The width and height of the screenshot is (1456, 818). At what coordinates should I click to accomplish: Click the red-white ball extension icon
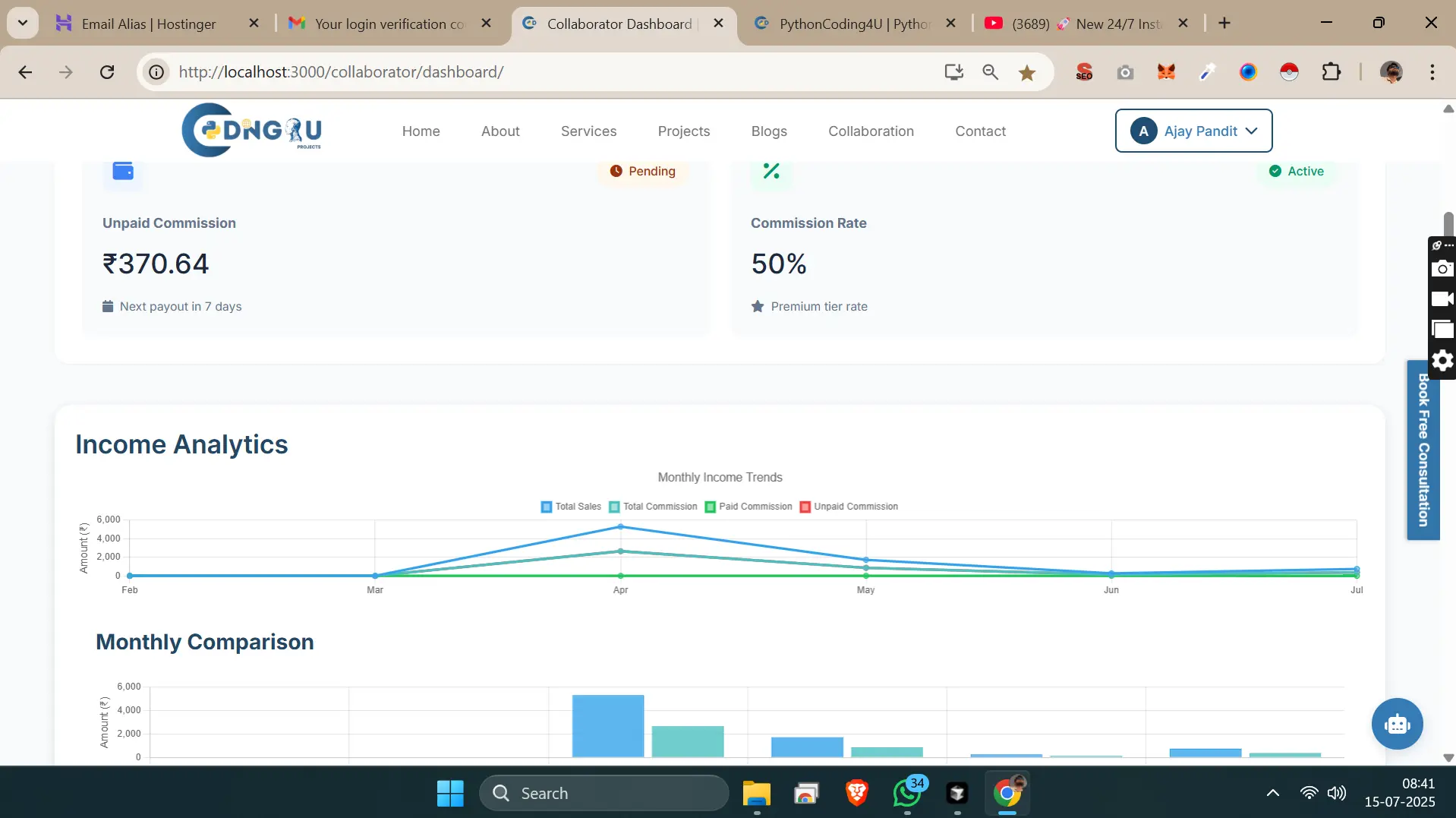coord(1289,72)
